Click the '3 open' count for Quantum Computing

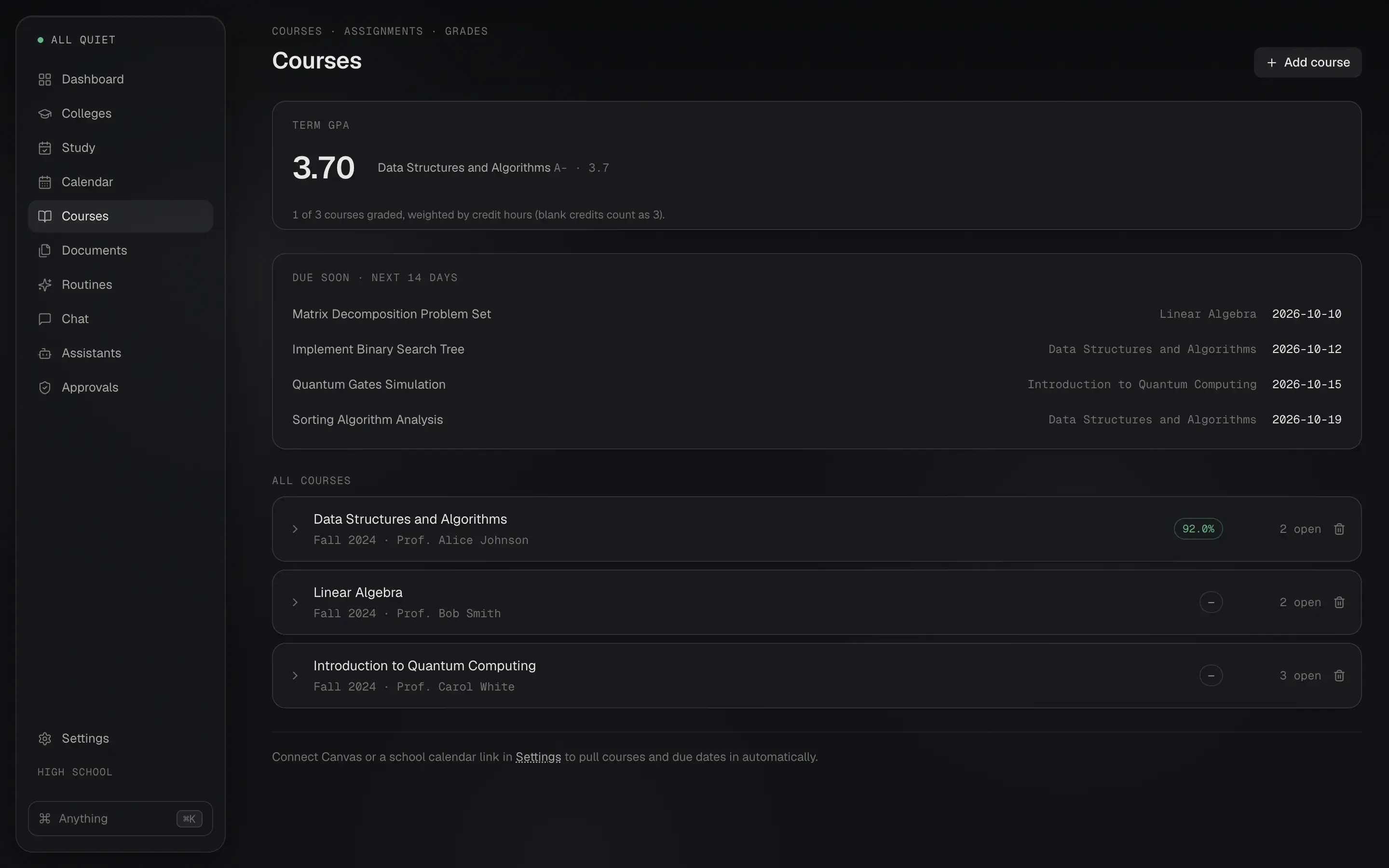coord(1300,676)
